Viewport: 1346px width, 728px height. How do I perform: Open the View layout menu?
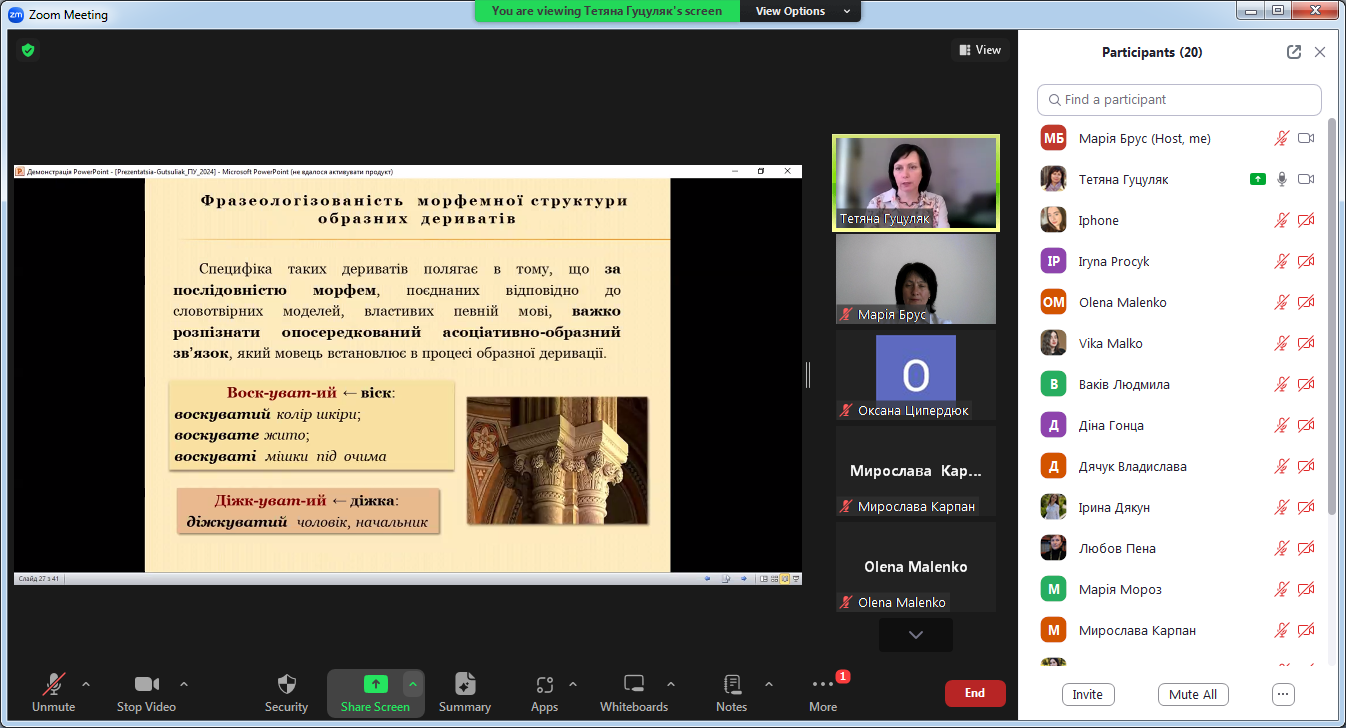979,50
